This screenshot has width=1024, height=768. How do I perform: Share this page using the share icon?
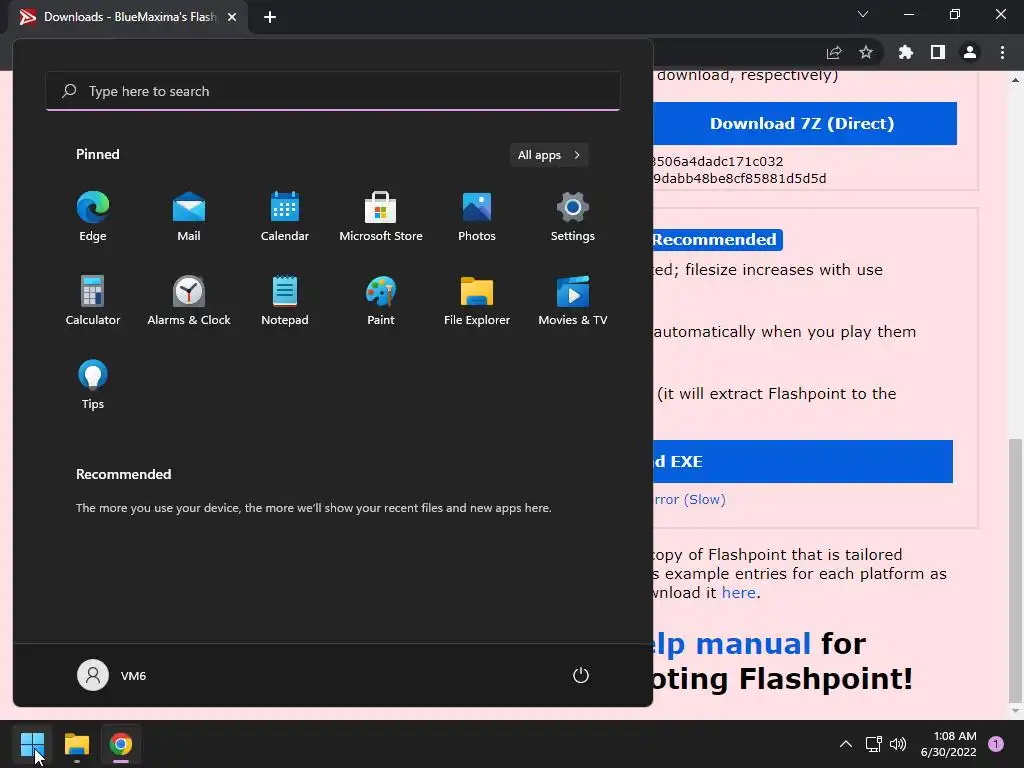834,52
